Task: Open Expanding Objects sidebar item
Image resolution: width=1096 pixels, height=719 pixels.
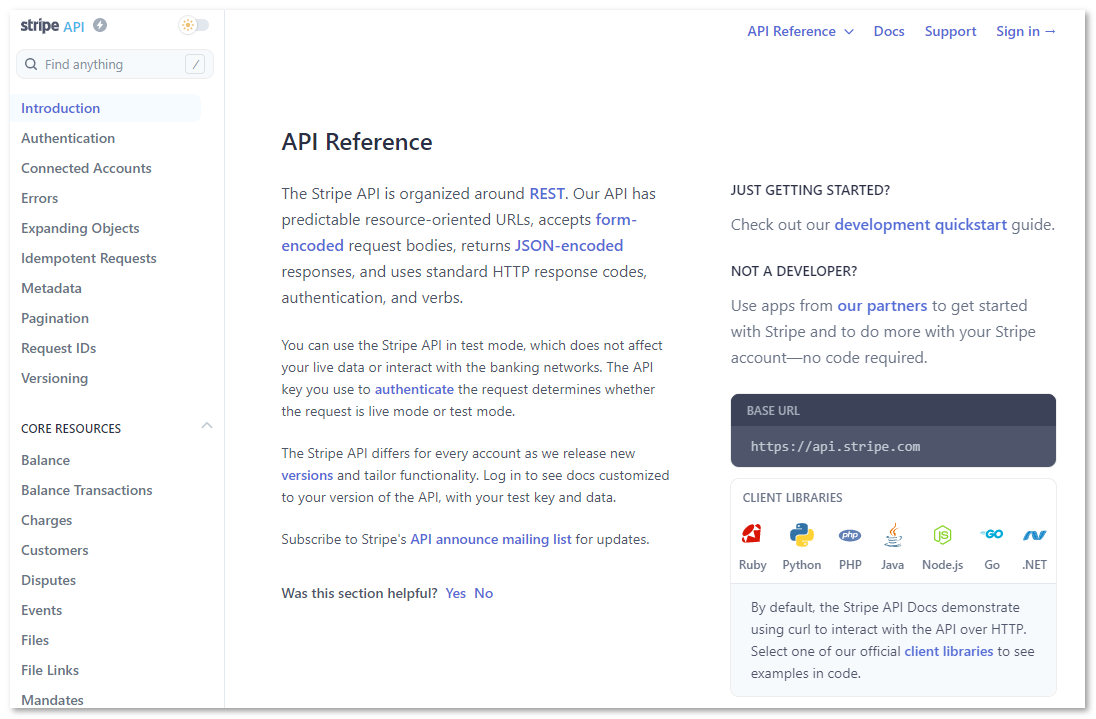Action: click(x=80, y=228)
